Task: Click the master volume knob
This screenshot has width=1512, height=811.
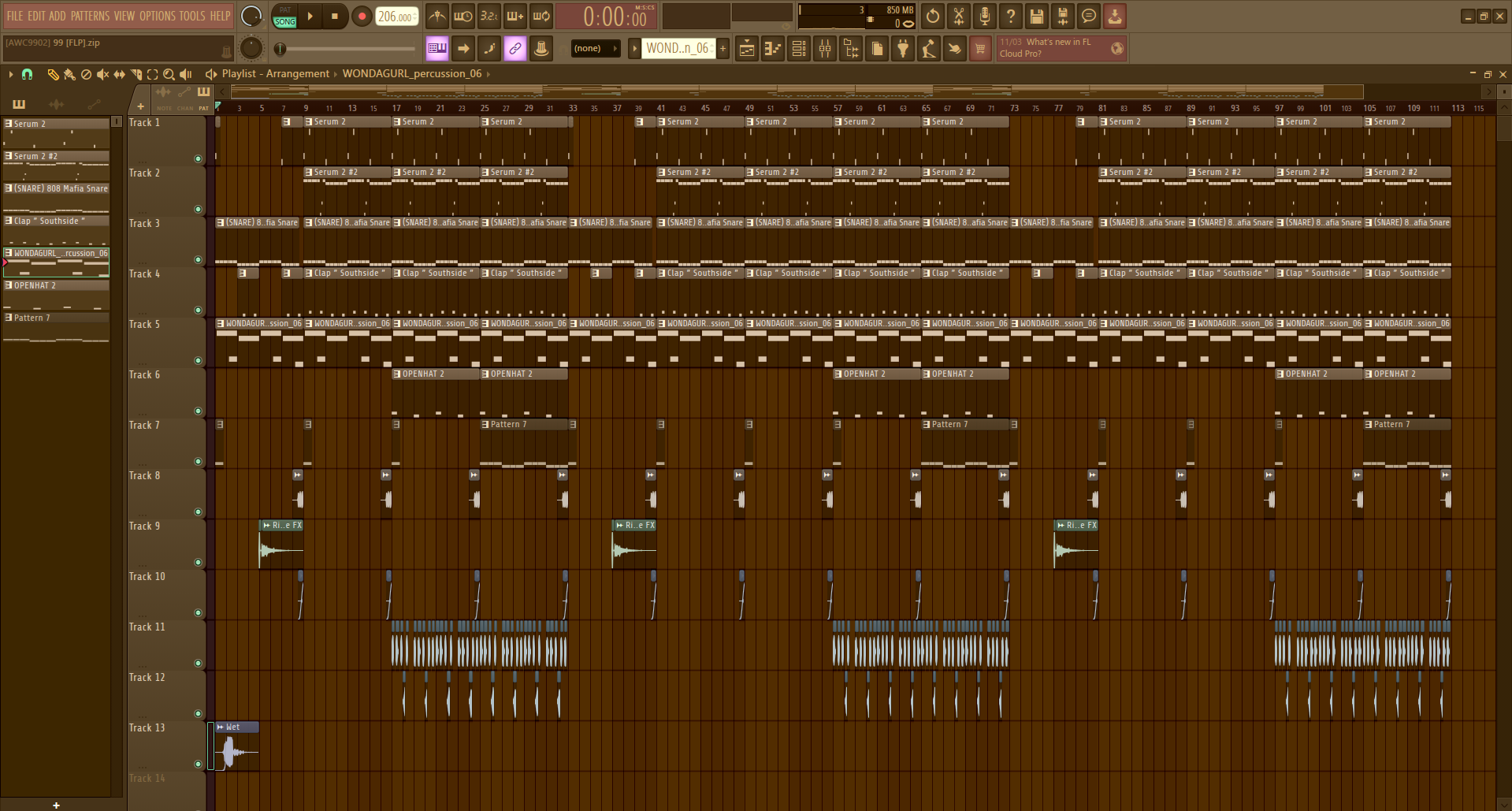Action: 251,16
